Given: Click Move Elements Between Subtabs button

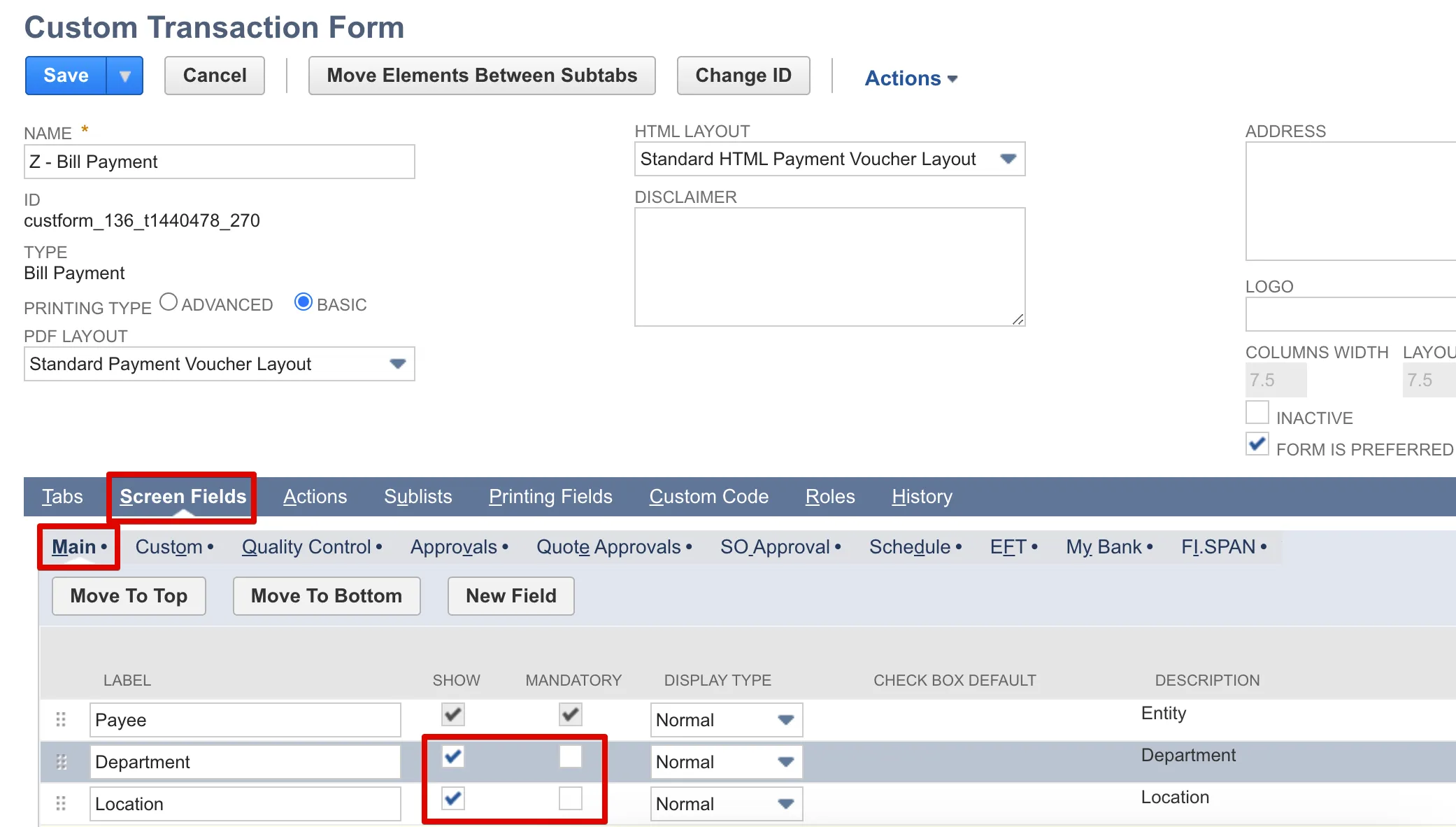Looking at the screenshot, I should pos(482,76).
